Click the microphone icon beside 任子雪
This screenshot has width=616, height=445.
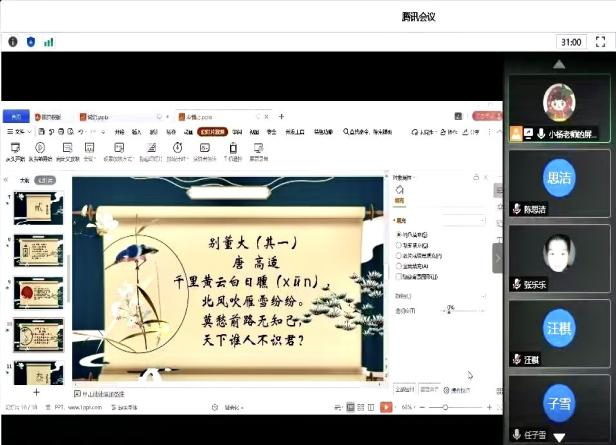(x=516, y=435)
